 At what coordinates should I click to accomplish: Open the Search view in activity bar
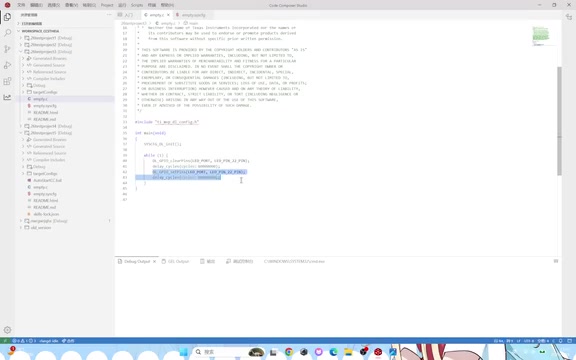(7, 33)
